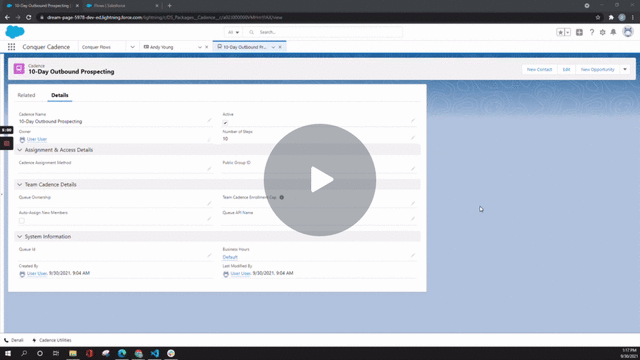640x360 pixels.
Task: Open Last Modified By User User link
Action: [240, 273]
